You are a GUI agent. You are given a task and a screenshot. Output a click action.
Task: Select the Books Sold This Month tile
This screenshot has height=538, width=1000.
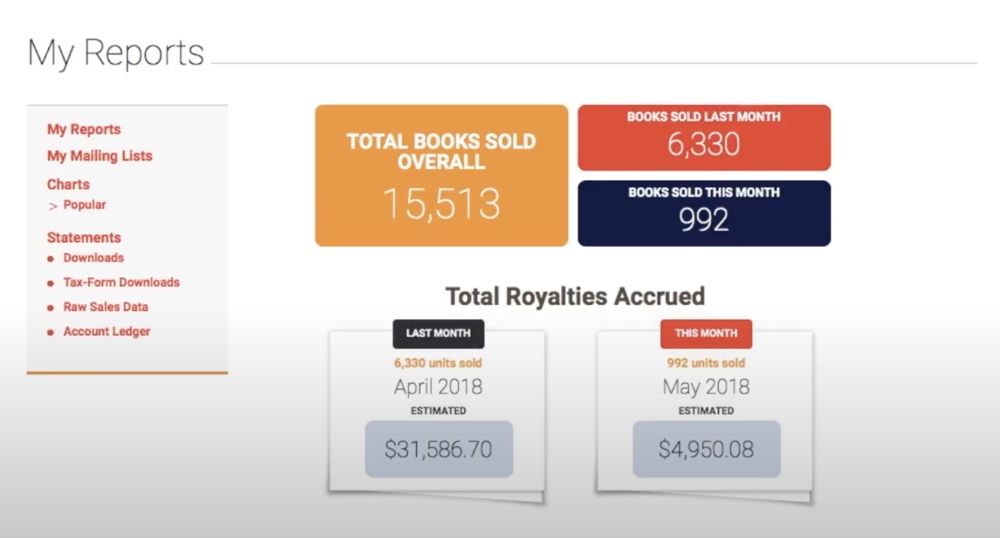pyautogui.click(x=704, y=213)
